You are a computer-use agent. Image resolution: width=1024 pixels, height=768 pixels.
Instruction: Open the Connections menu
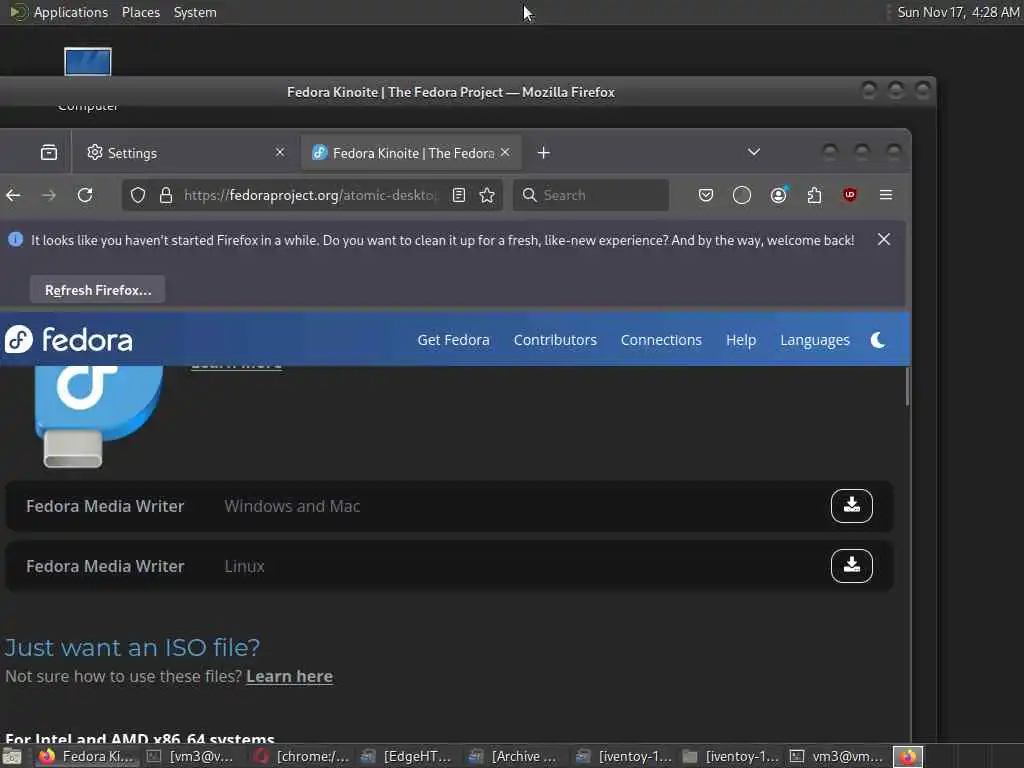(x=661, y=340)
